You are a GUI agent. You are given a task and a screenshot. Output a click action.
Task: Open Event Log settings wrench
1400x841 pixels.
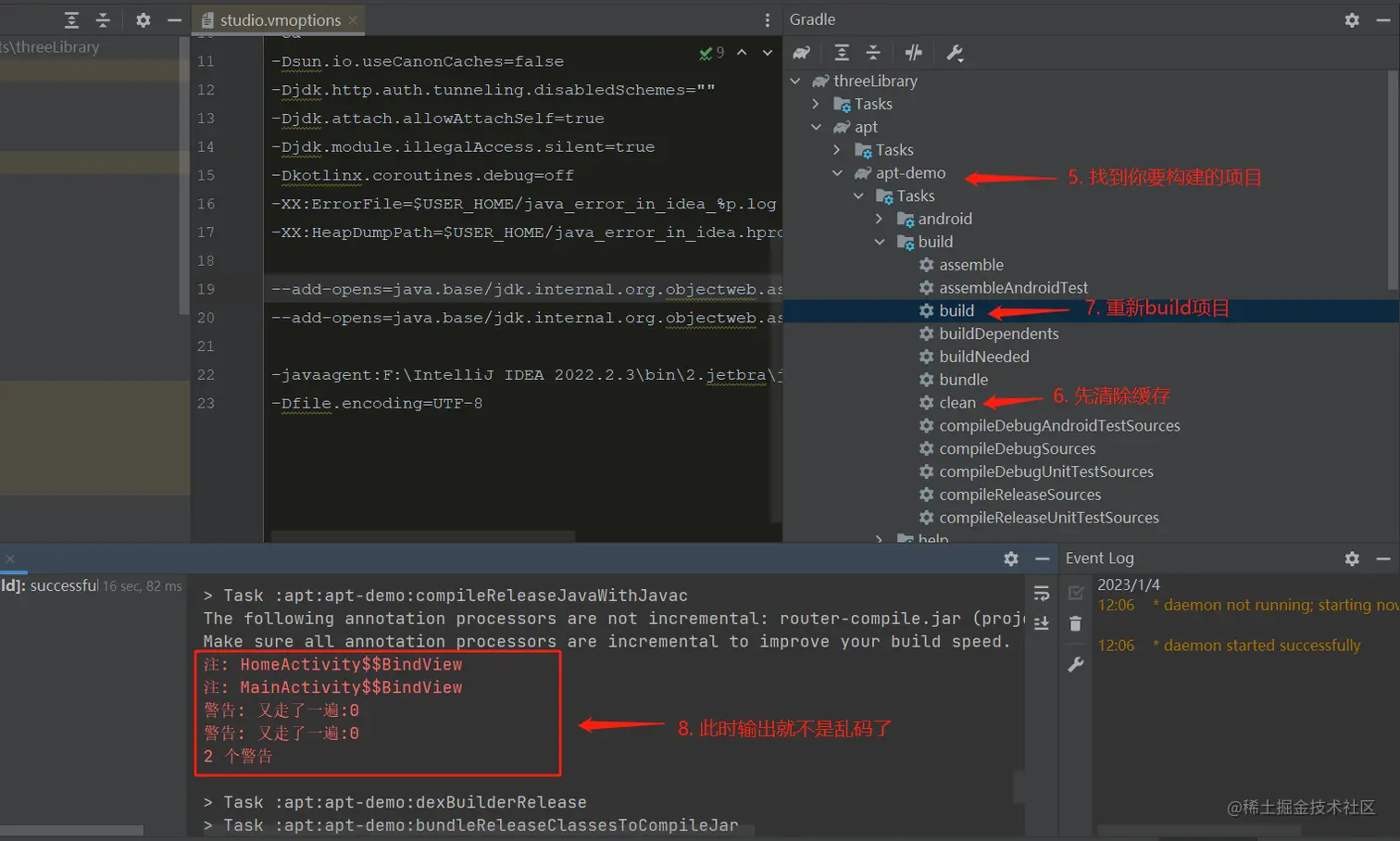tap(1075, 664)
